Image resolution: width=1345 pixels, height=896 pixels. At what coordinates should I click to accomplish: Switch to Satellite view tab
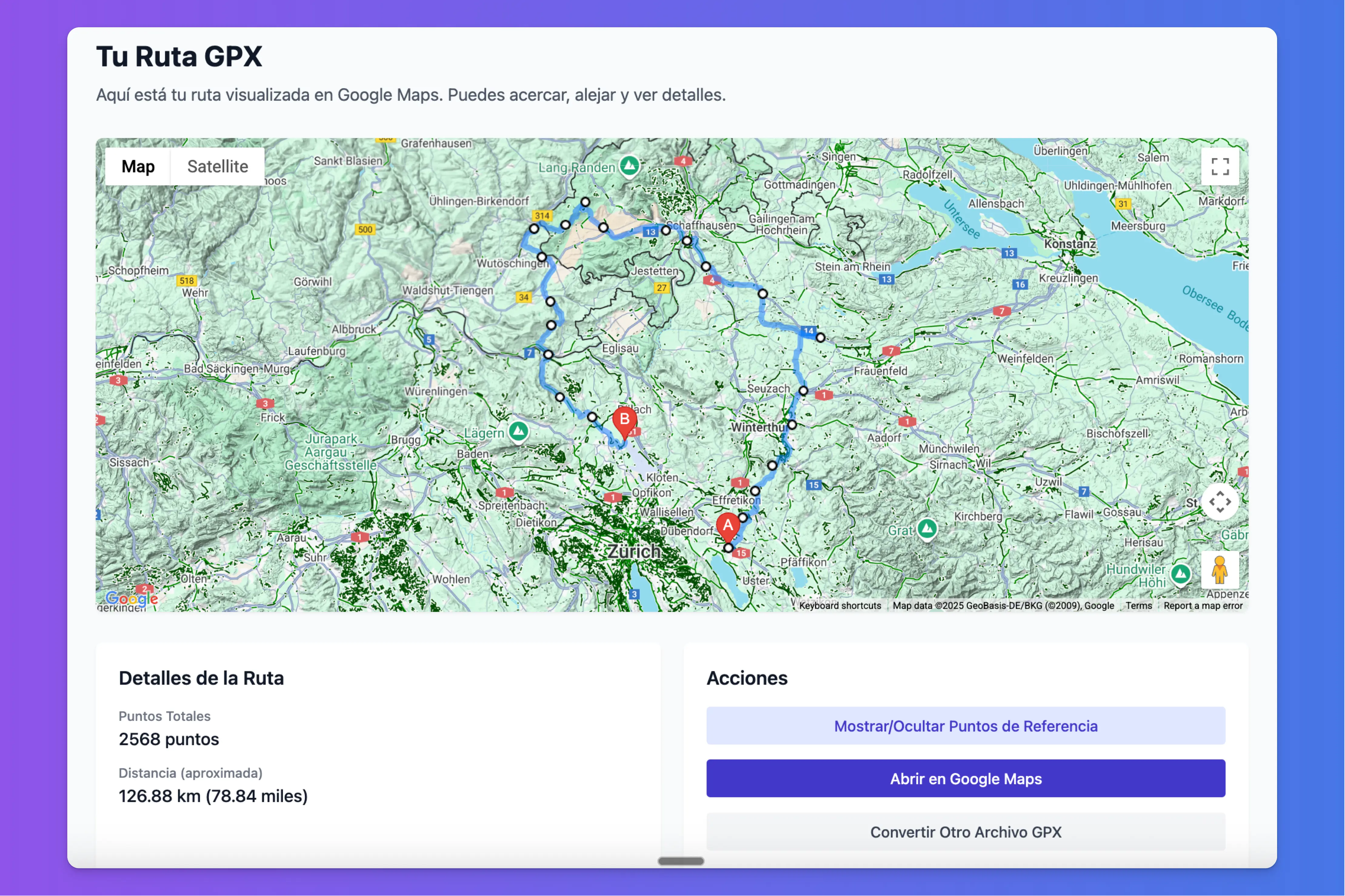point(217,166)
